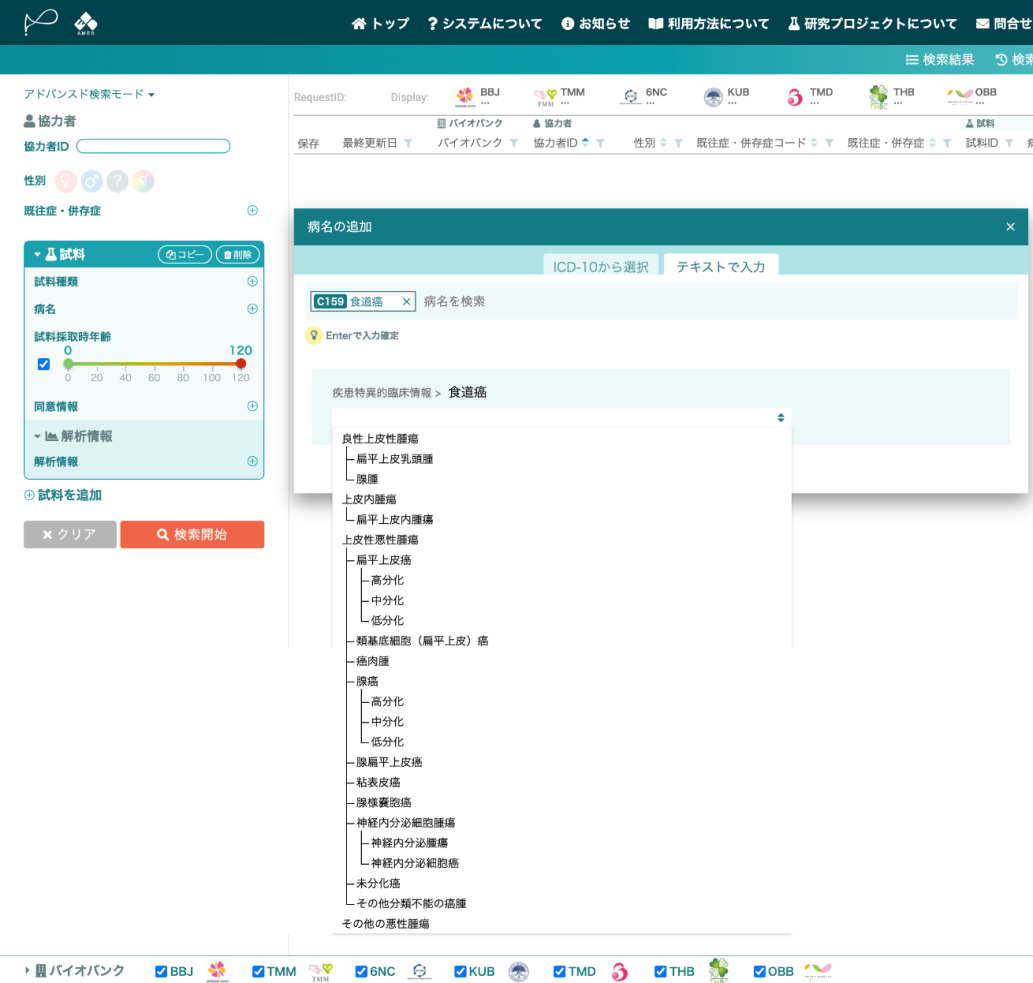
Task: Uncheck the THB biobank checkbox
Action: point(660,971)
